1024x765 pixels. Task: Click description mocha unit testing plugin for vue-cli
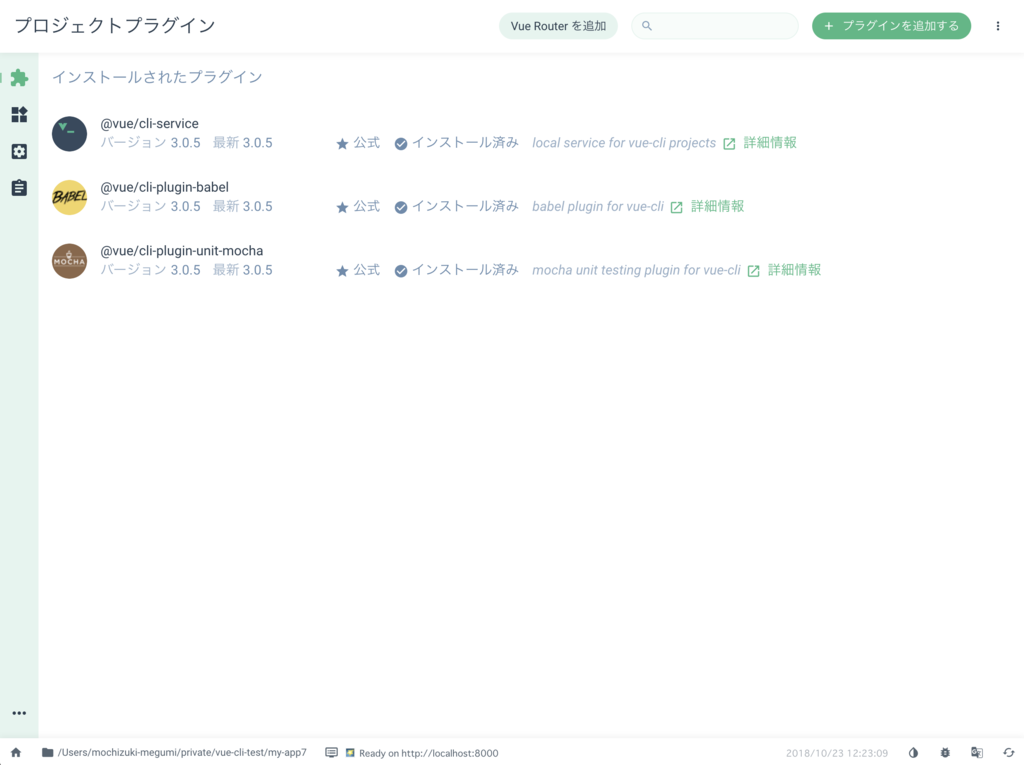(636, 270)
